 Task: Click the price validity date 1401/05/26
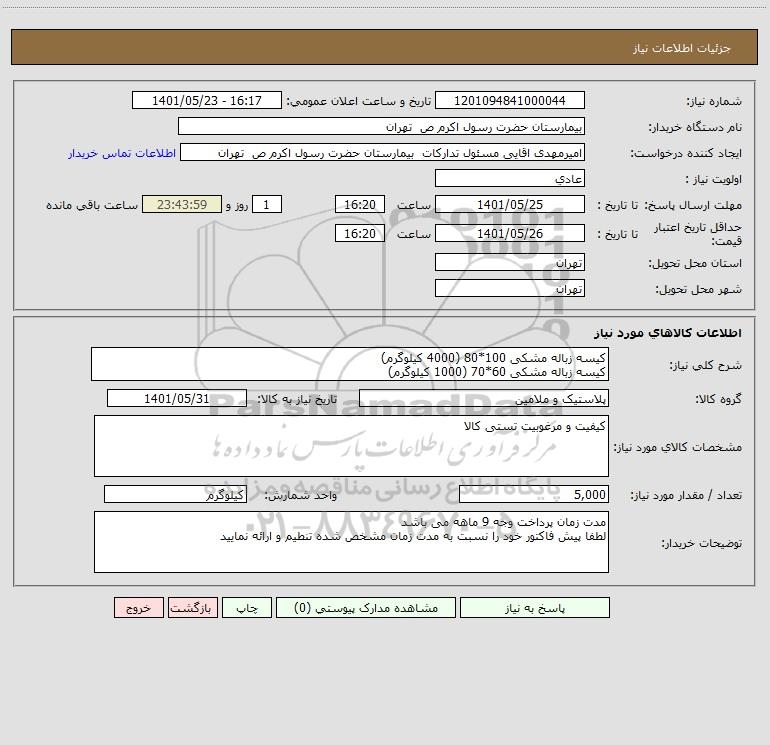coord(510,233)
